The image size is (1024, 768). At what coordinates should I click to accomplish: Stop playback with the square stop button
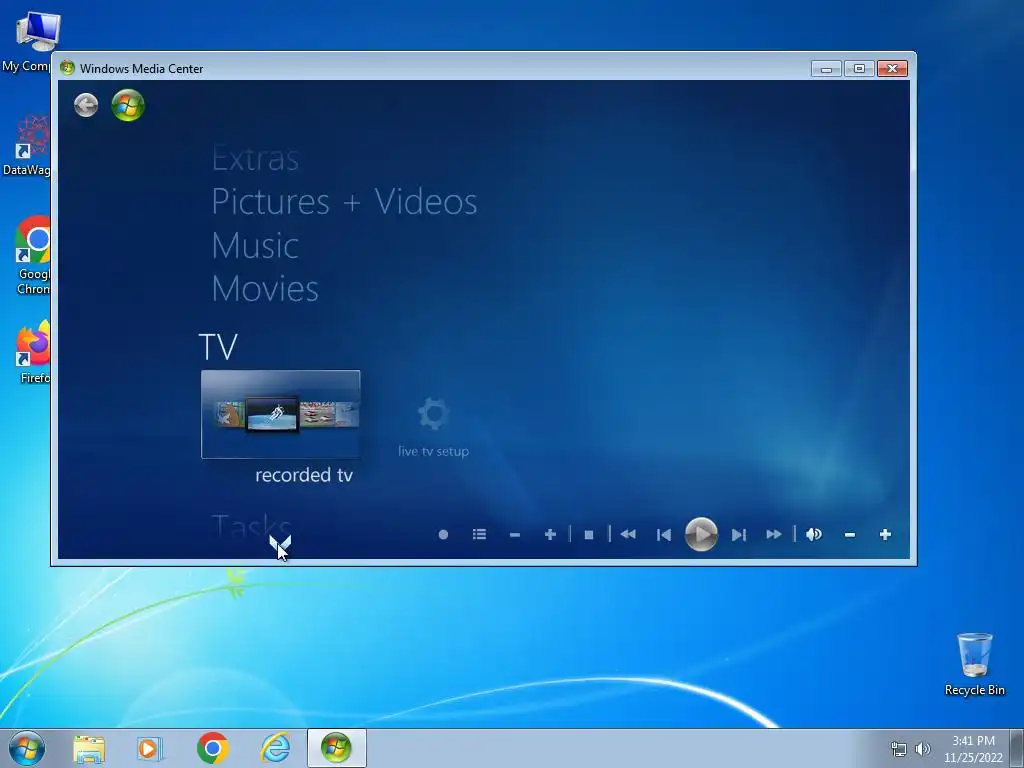pyautogui.click(x=588, y=535)
